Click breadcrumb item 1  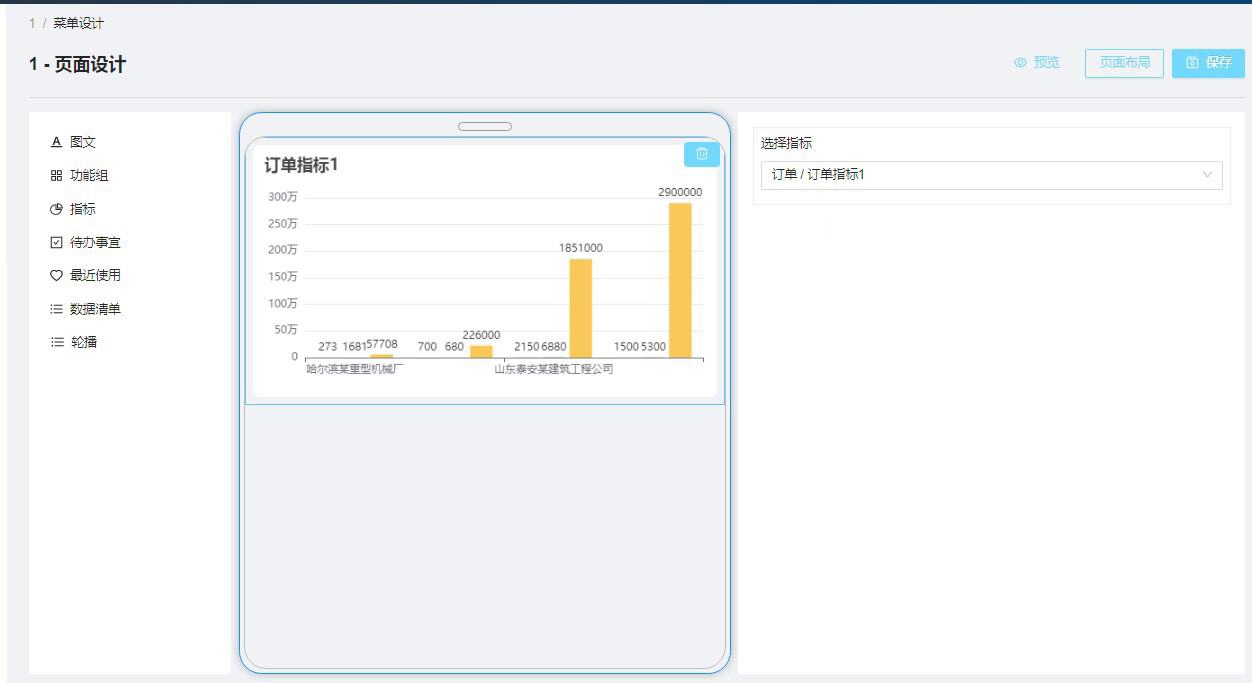click(32, 23)
